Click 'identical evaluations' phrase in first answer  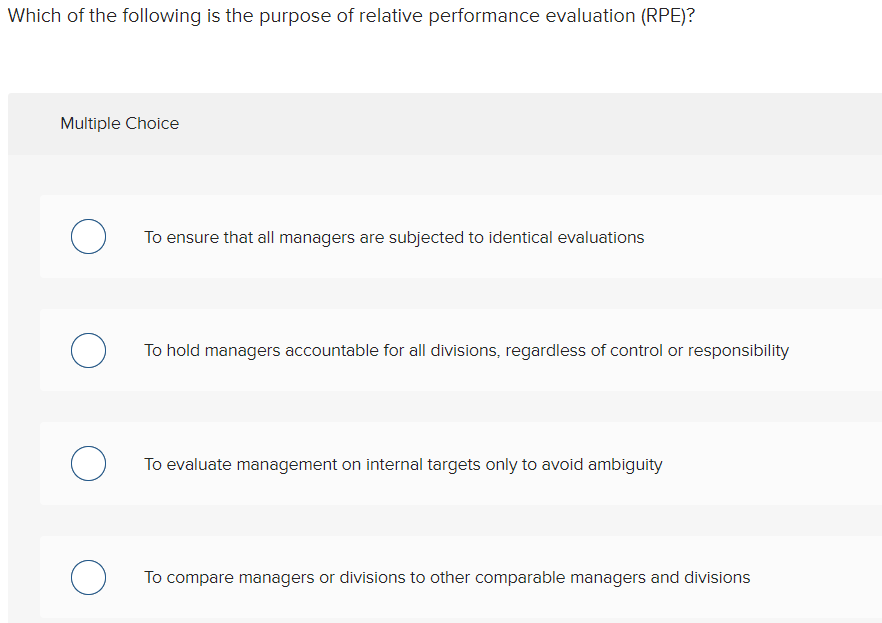click(x=566, y=237)
